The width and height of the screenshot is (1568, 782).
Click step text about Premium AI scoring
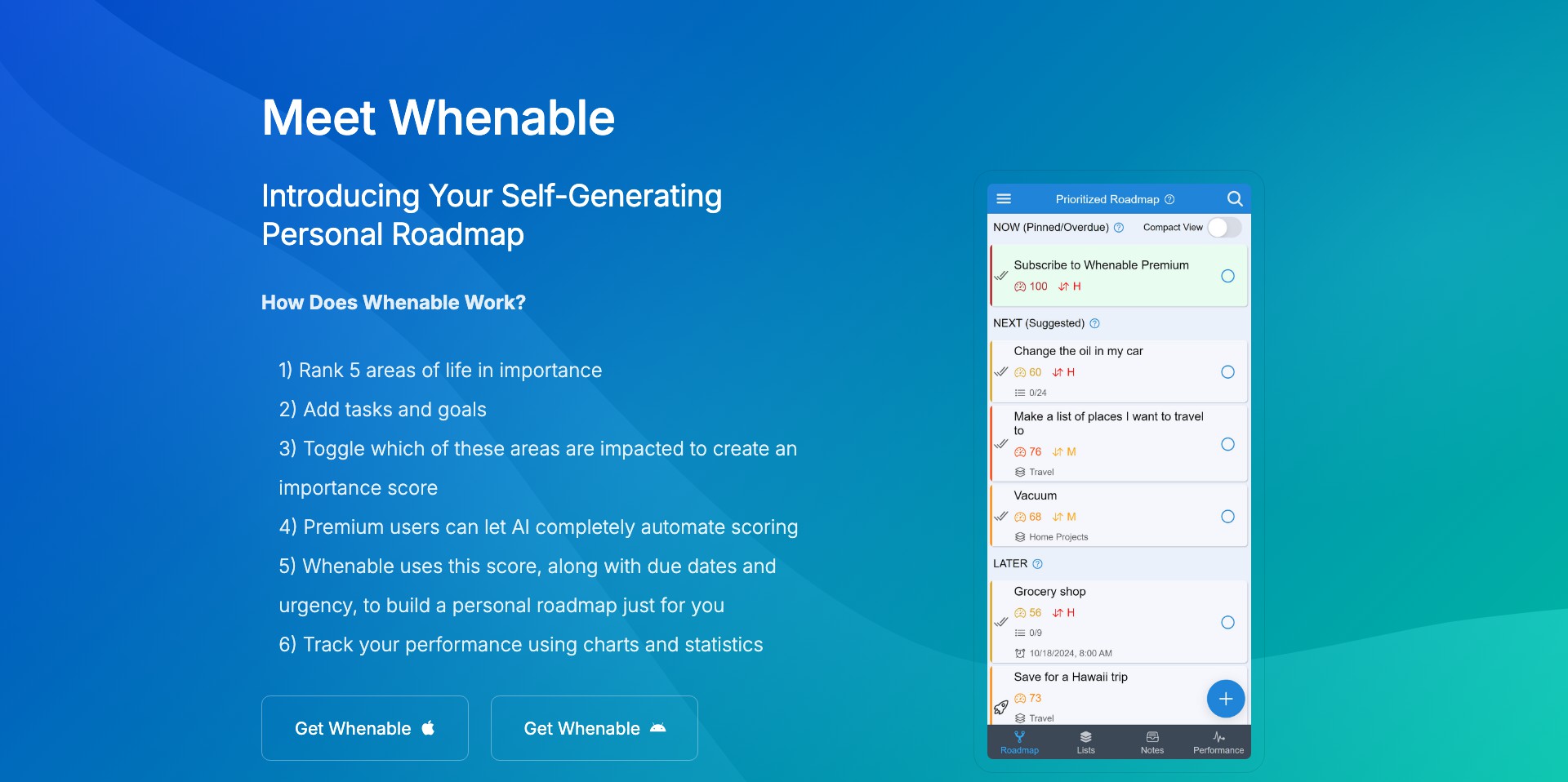pyautogui.click(x=539, y=527)
